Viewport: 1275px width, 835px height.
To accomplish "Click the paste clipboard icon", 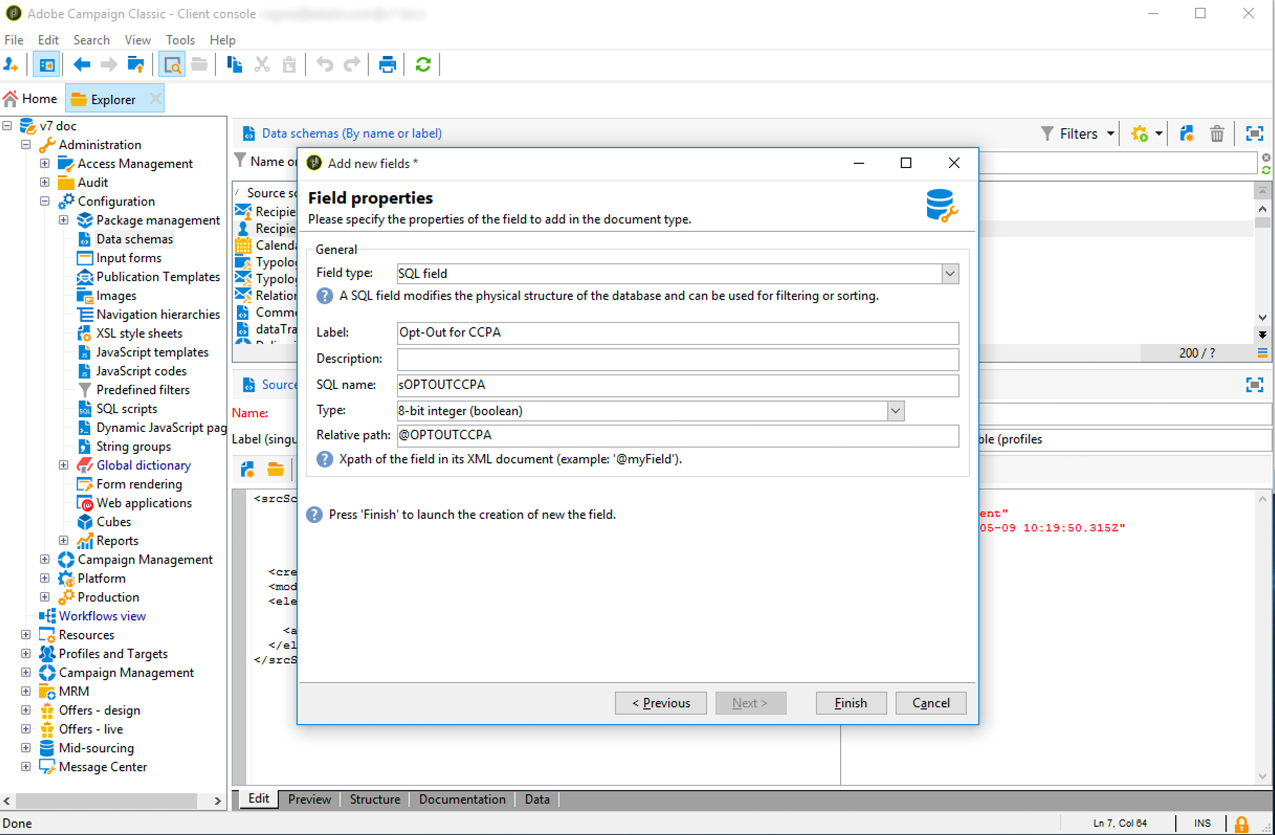I will coord(289,65).
